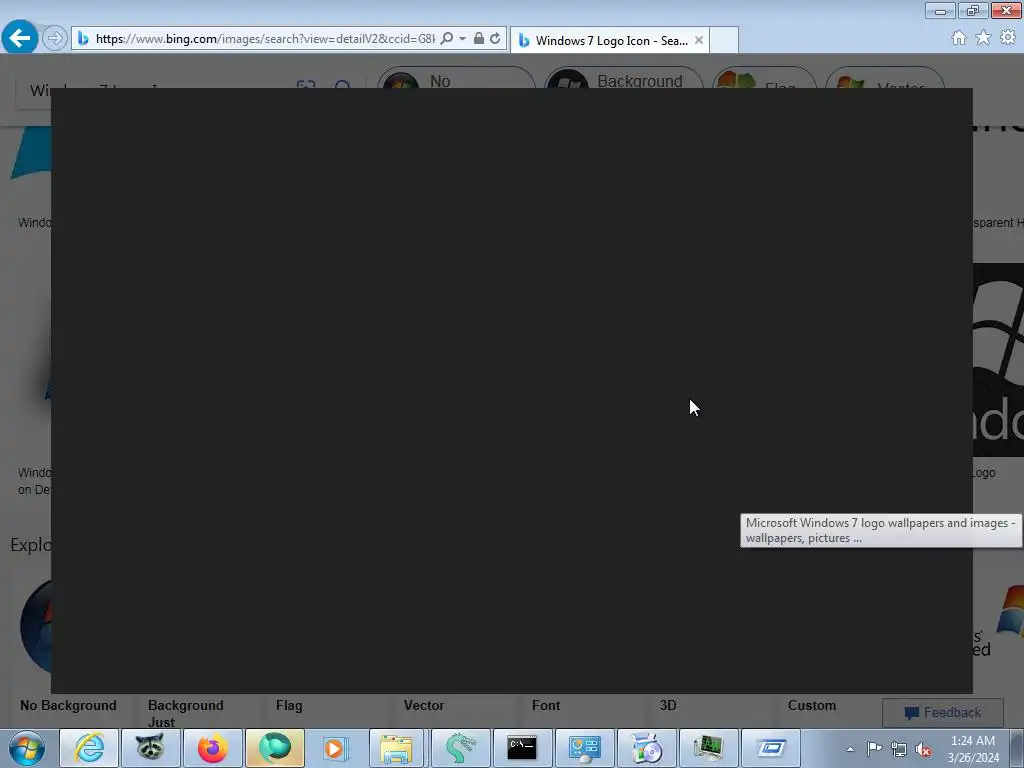Click the Internet Explorer taskbar icon
The width and height of the screenshot is (1024, 768).
click(x=89, y=748)
